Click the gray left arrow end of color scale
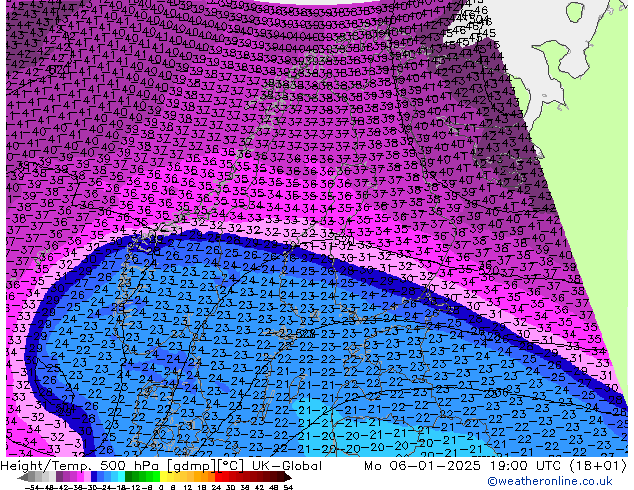 pos(23,477)
